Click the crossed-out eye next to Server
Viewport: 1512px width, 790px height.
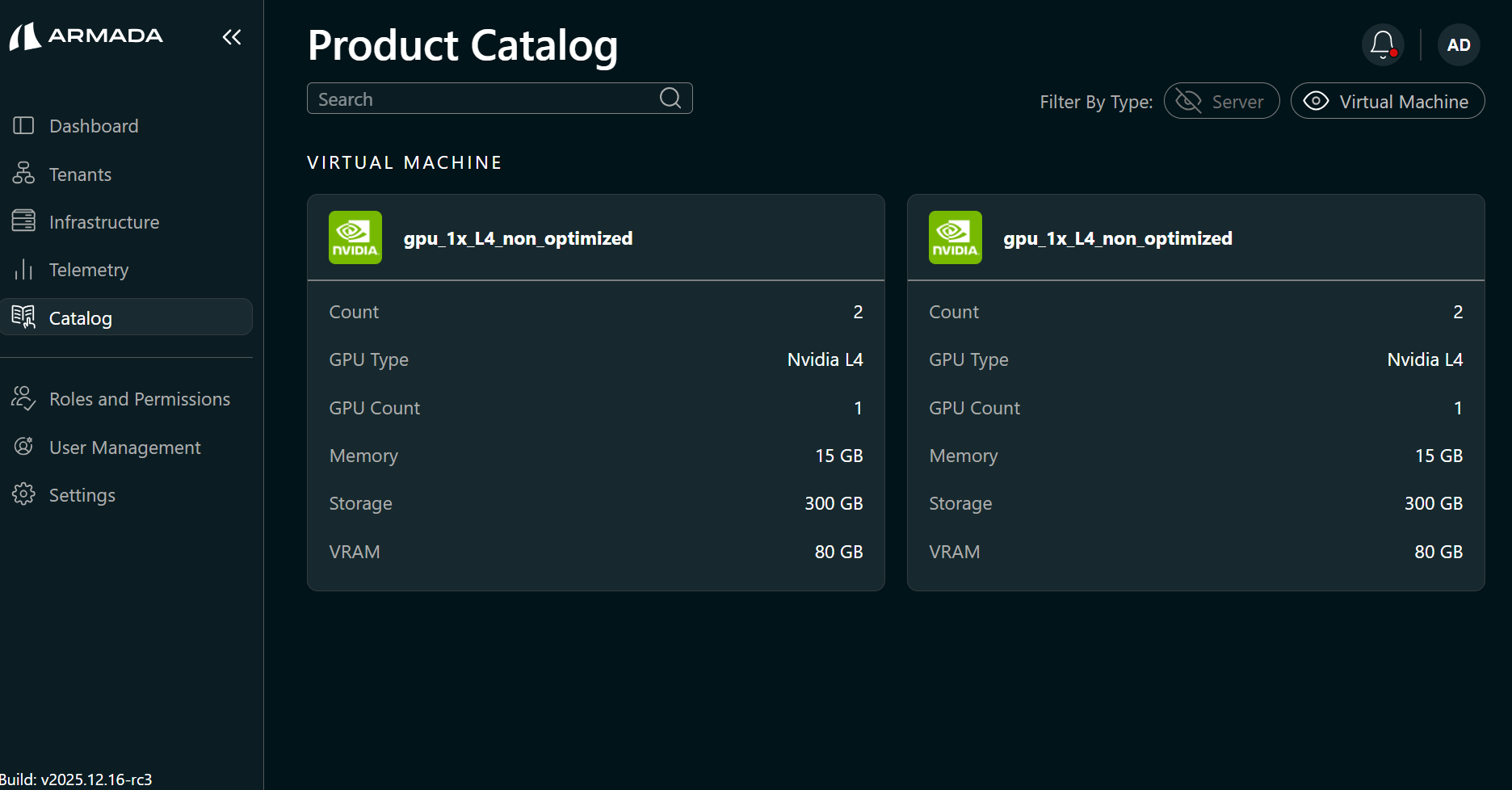(x=1186, y=101)
